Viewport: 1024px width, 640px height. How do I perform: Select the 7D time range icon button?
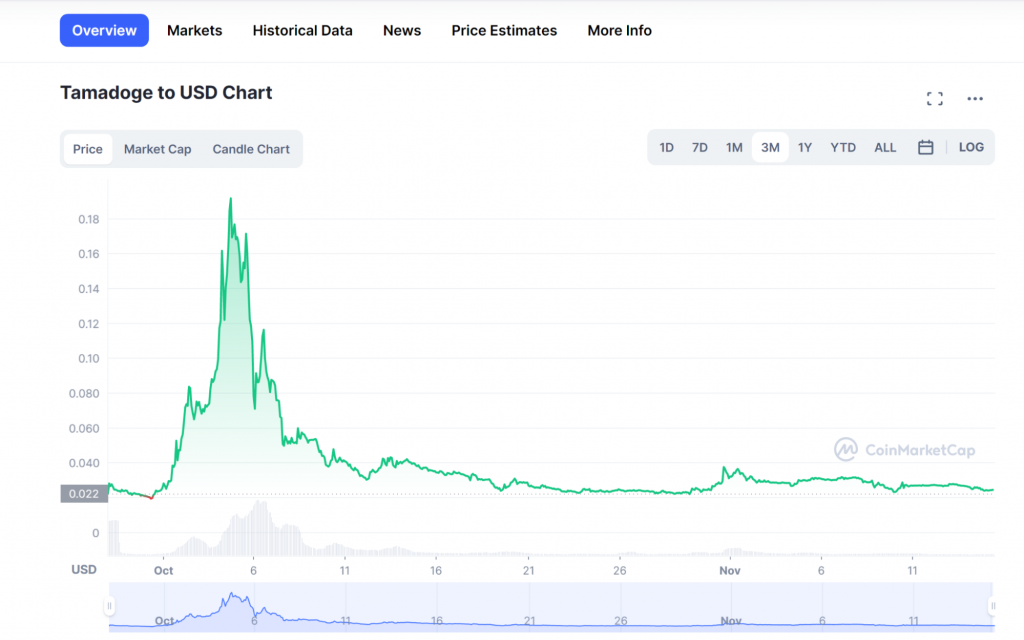(x=699, y=146)
